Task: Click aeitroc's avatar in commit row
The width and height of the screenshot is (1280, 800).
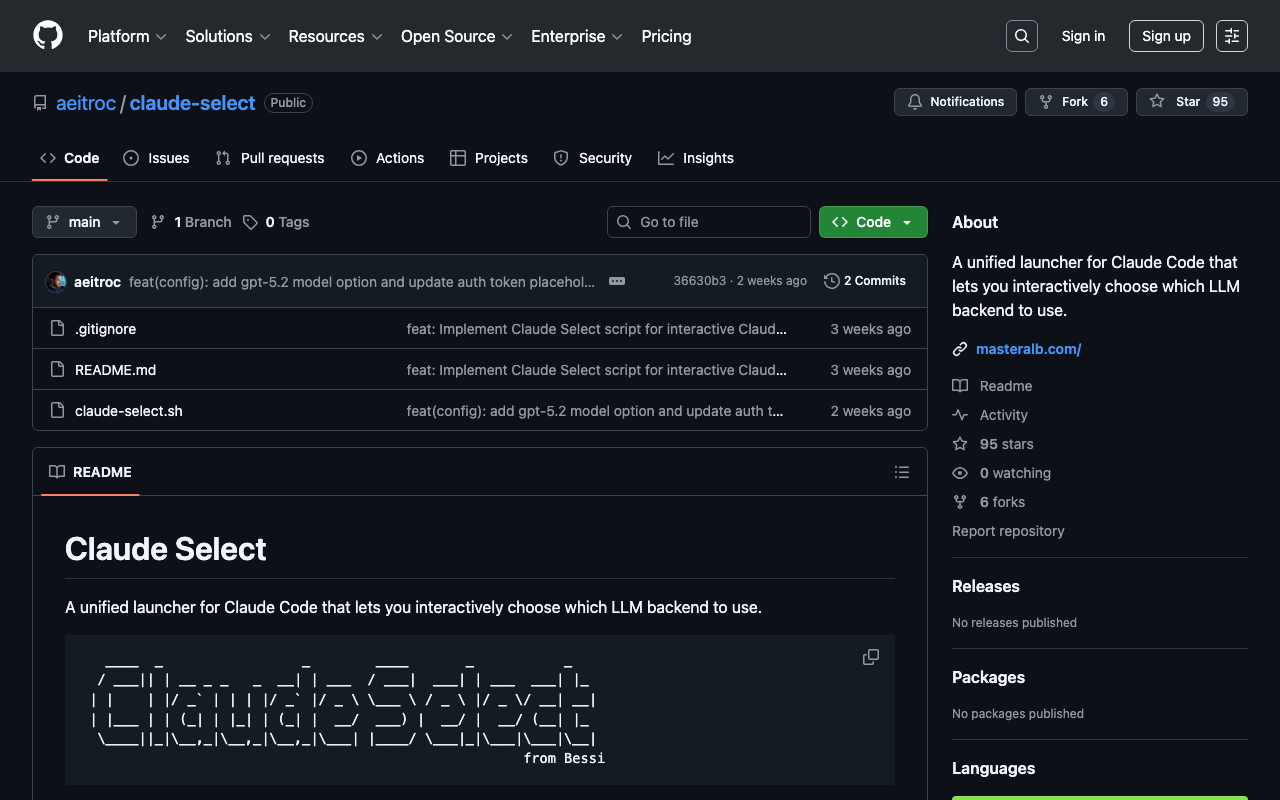Action: click(x=57, y=282)
